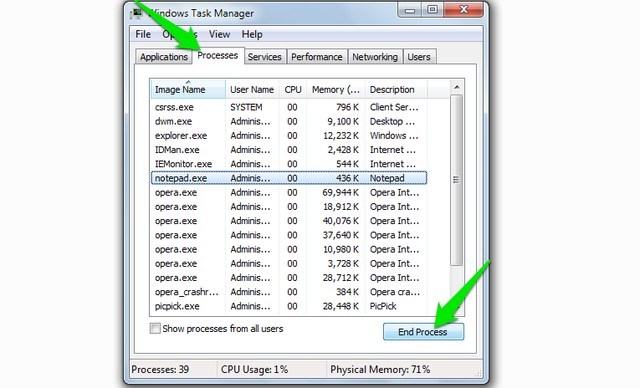Close the Windows Task Manager window
The image size is (640, 388).
(x=464, y=10)
